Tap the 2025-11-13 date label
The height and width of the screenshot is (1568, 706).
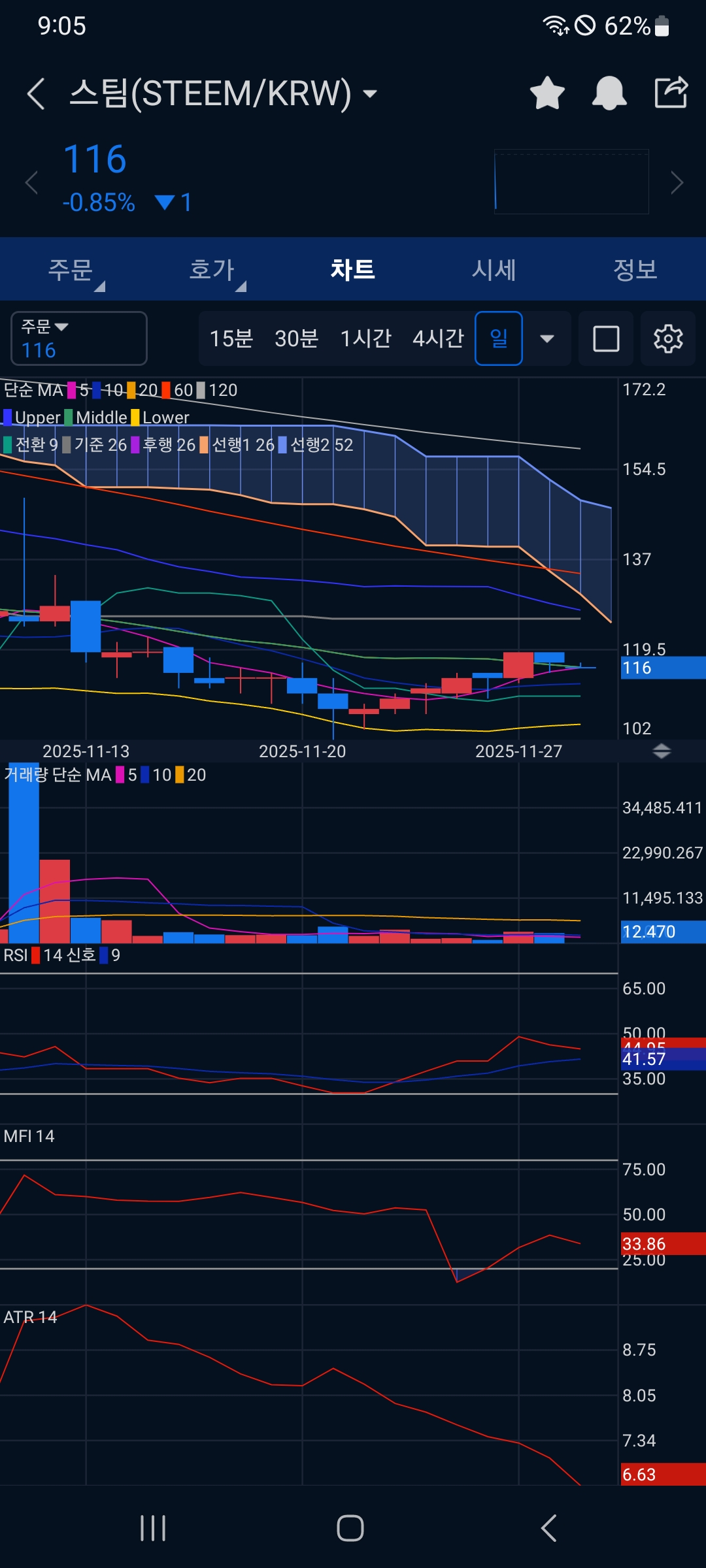pos(86,751)
